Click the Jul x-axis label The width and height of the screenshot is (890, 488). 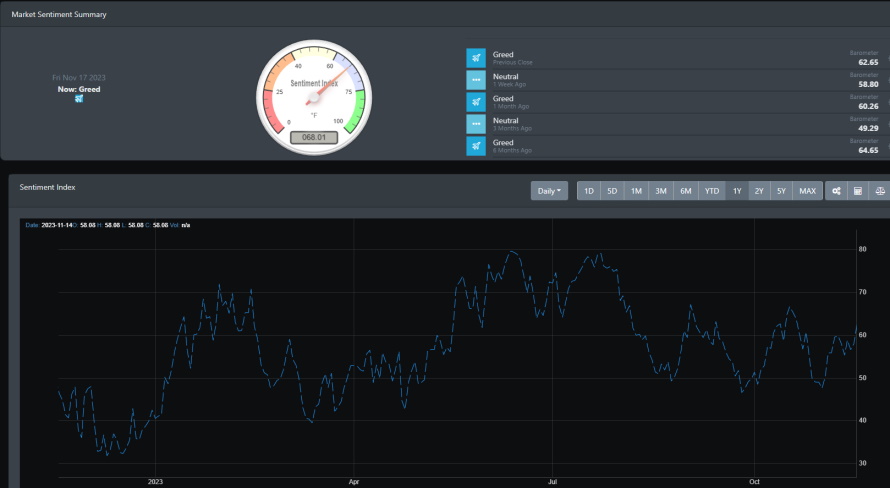[552, 482]
